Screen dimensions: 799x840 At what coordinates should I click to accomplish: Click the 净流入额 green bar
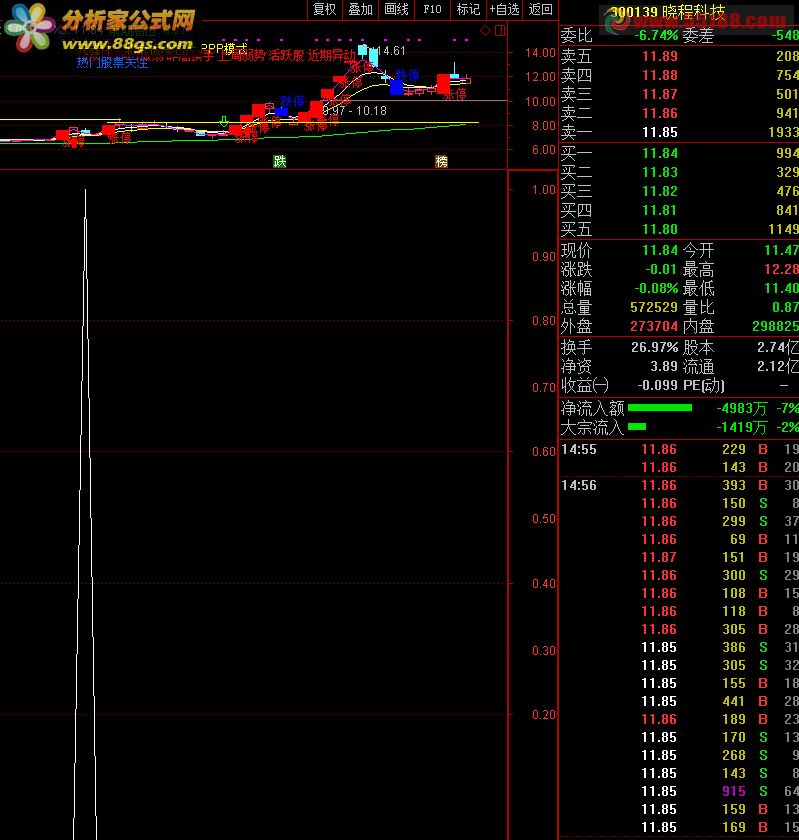660,408
